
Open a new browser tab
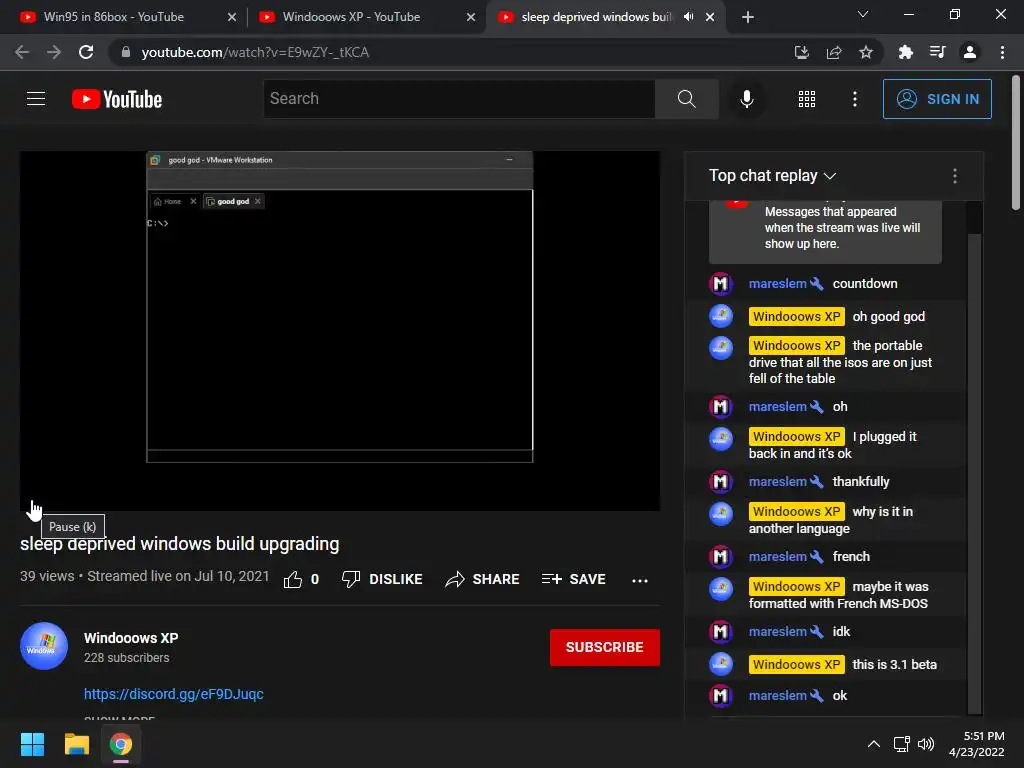pos(748,18)
